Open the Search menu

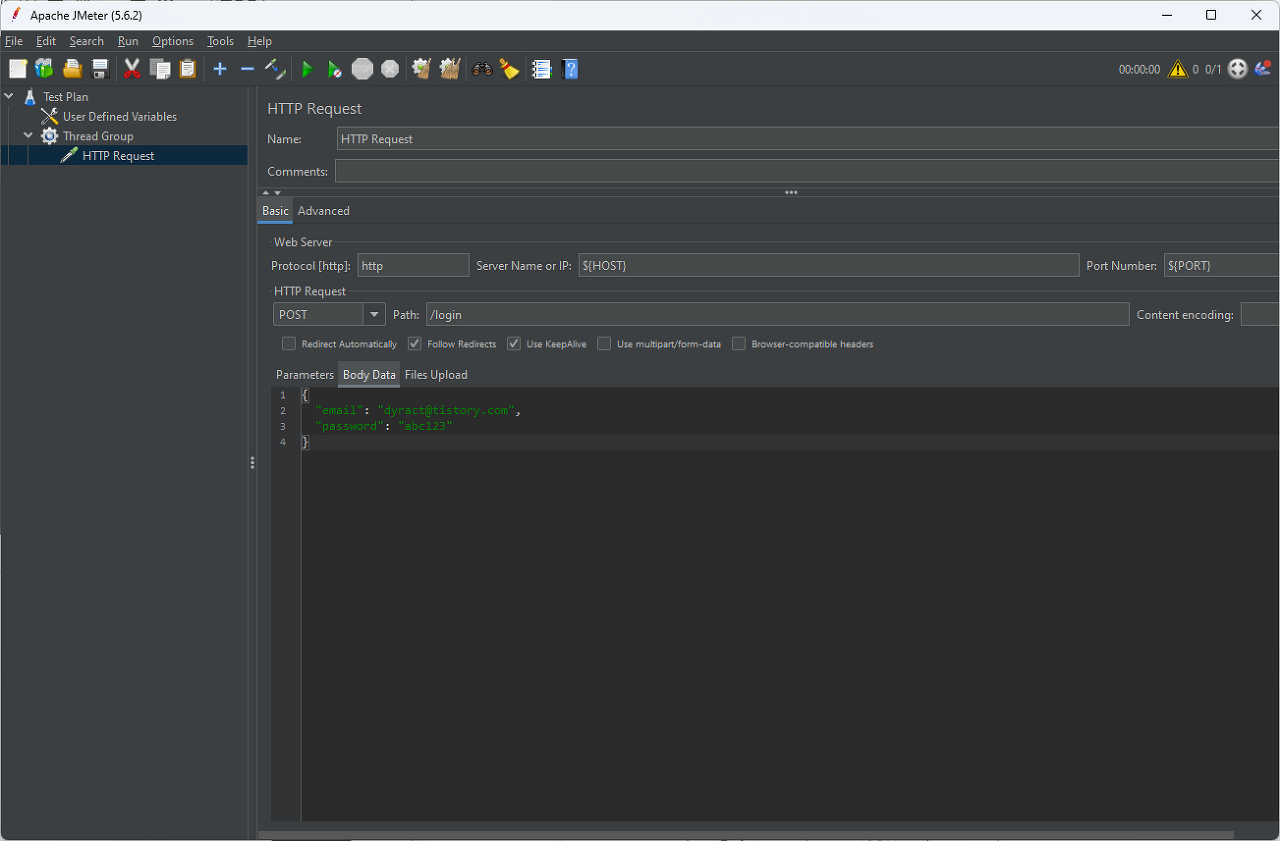(87, 41)
